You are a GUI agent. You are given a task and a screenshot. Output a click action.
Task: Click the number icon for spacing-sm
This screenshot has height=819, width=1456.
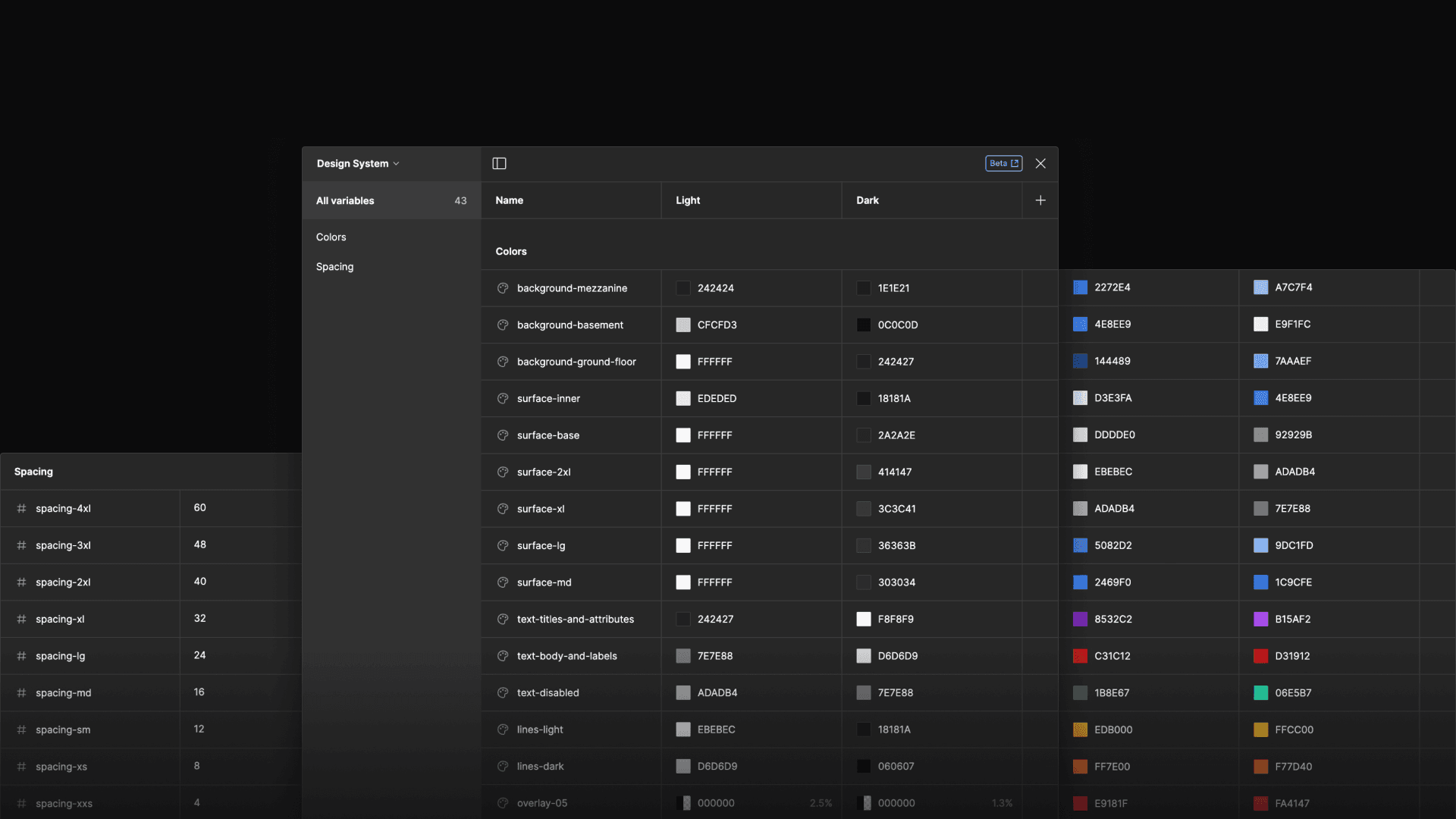coord(21,730)
